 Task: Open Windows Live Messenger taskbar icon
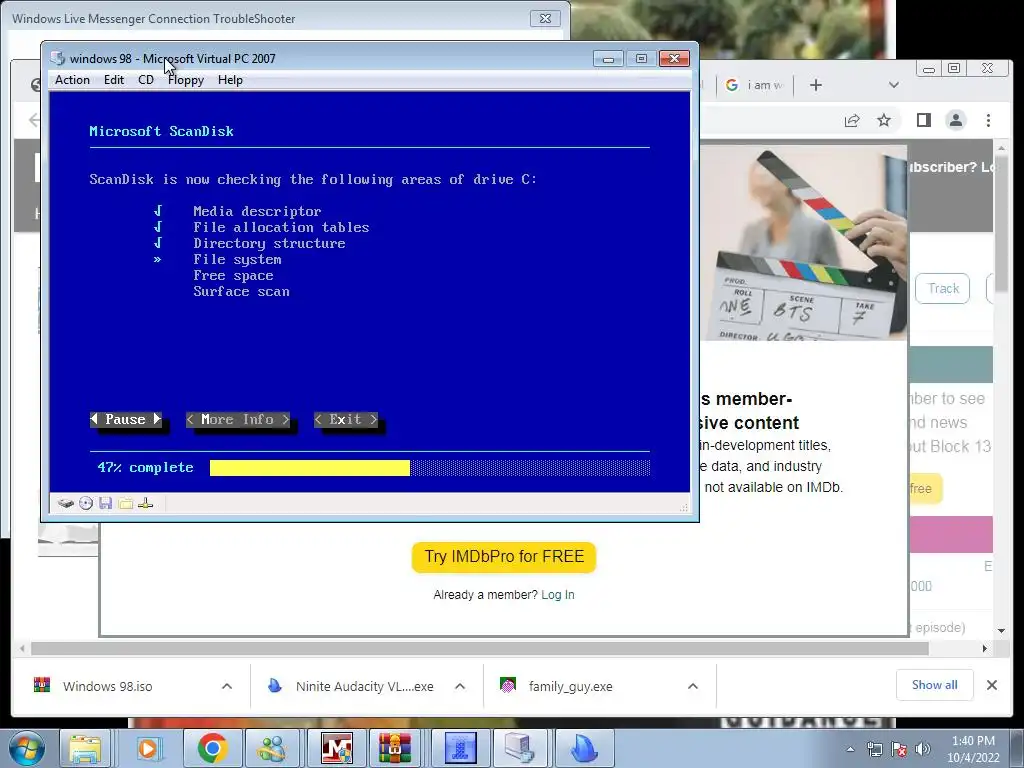tap(272, 748)
